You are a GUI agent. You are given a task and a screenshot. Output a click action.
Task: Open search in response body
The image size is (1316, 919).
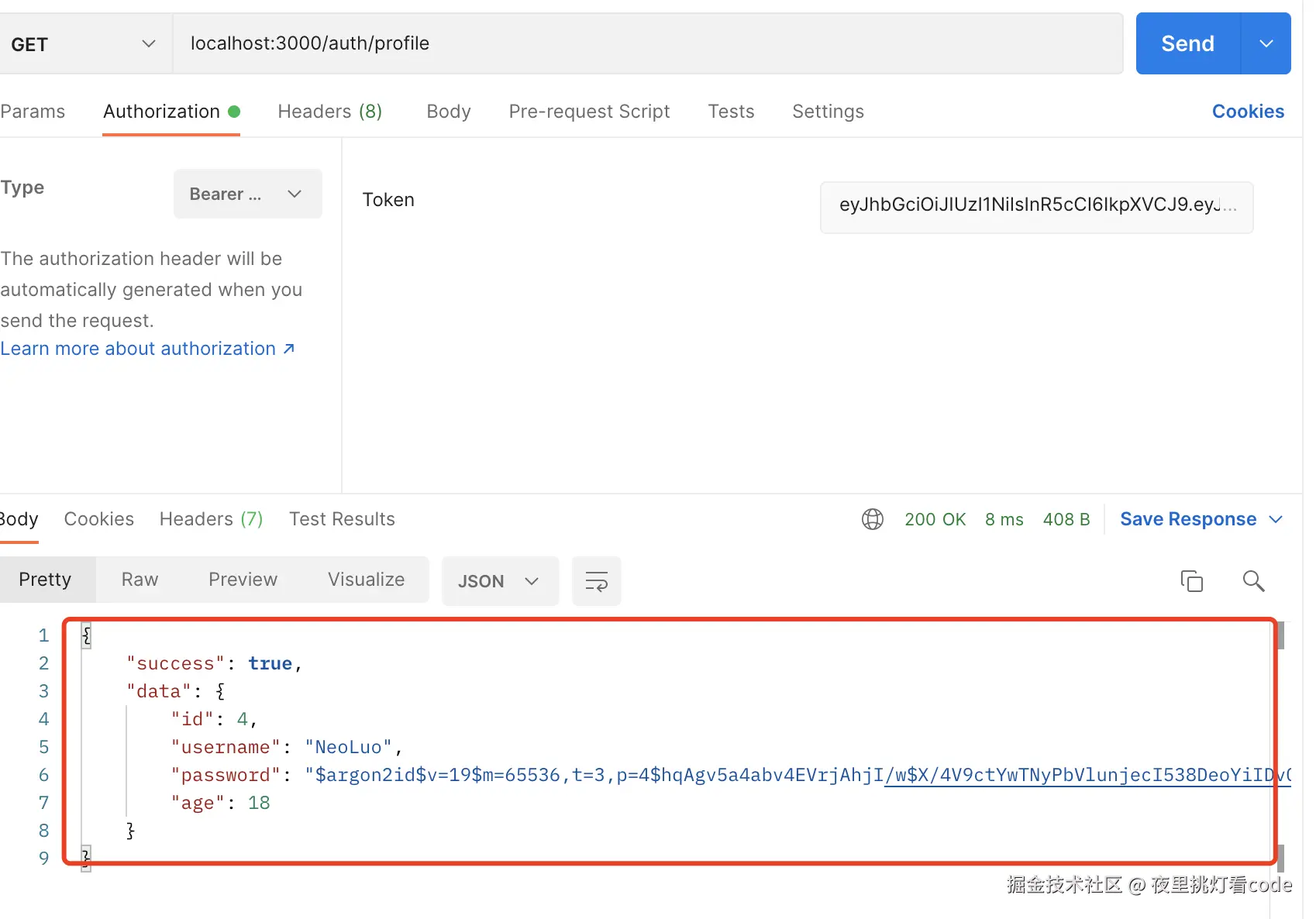1253,580
